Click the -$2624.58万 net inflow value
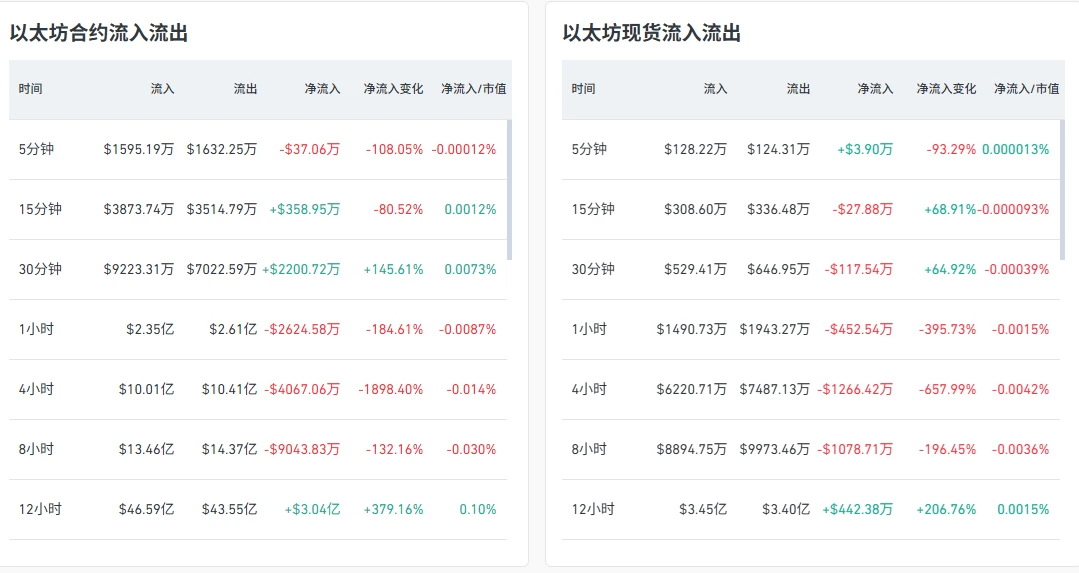1079x573 pixels. click(x=302, y=329)
